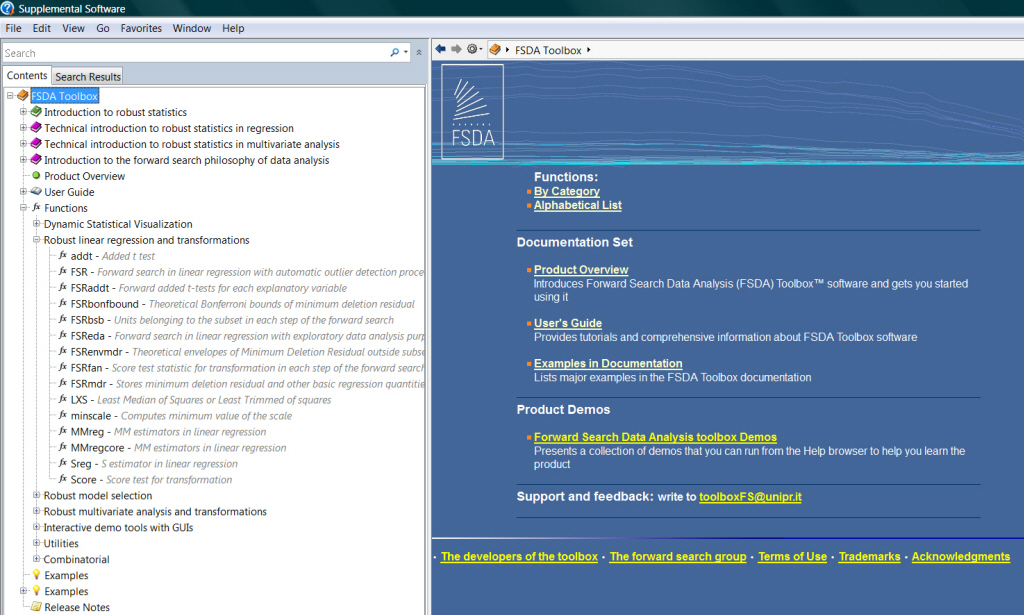Image resolution: width=1024 pixels, height=615 pixels.
Task: Click the fx icon beside Score
Action: (x=63, y=479)
